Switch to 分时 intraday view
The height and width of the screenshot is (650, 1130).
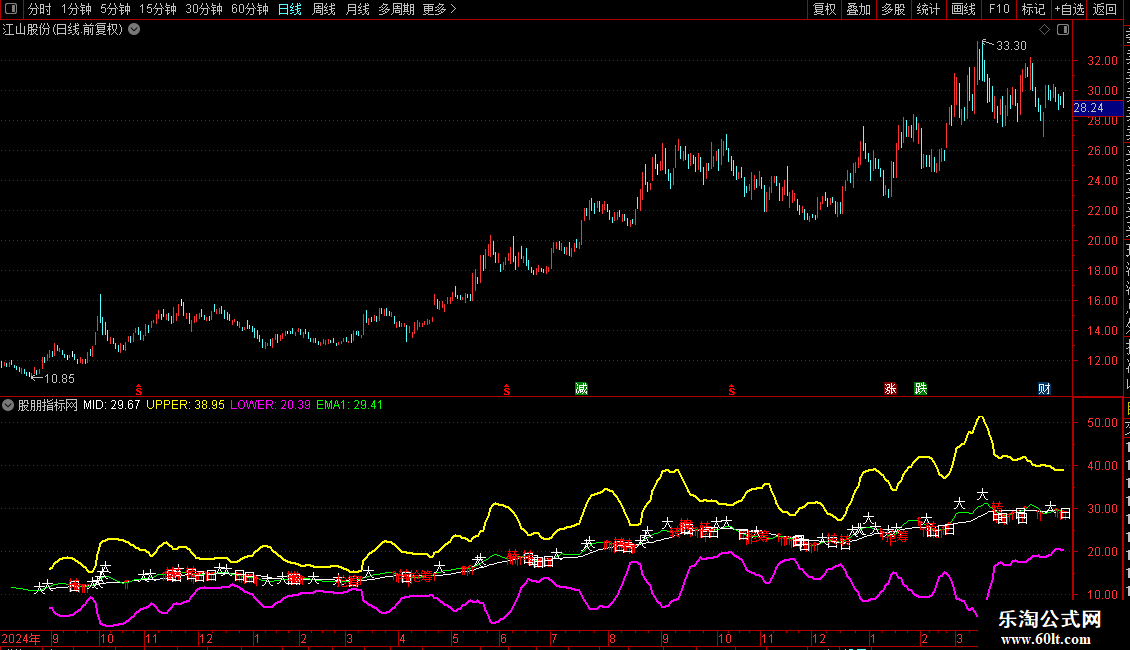click(40, 9)
